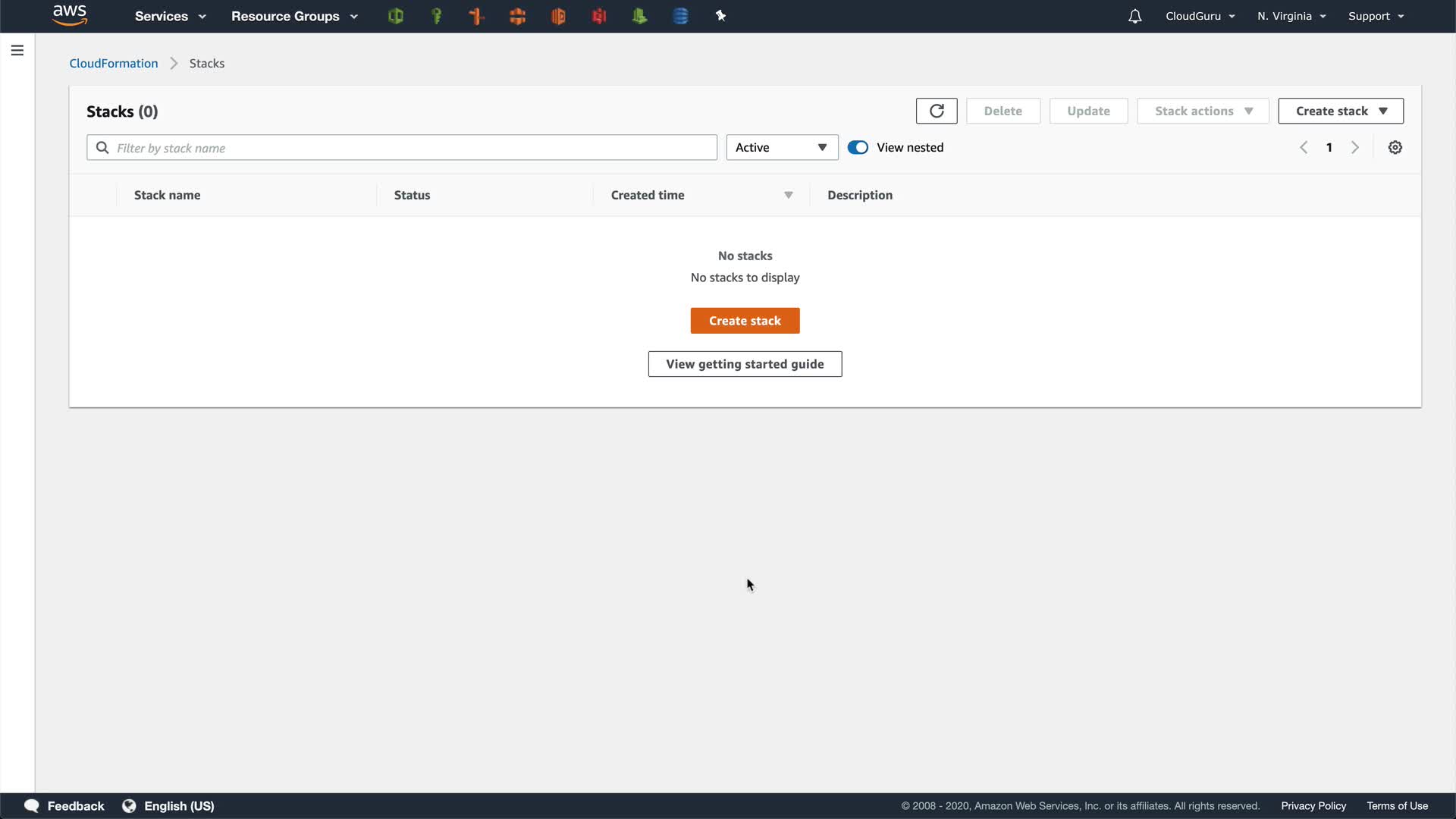Click the Filter by stack name field
Screen dimensions: 1456x819
[409, 148]
